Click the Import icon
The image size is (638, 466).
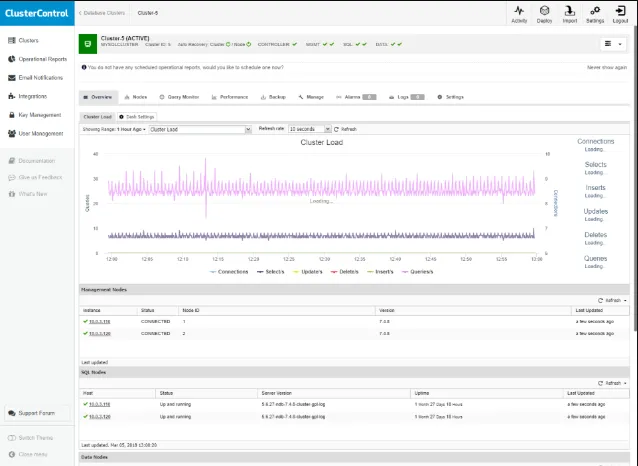pyautogui.click(x=570, y=14)
